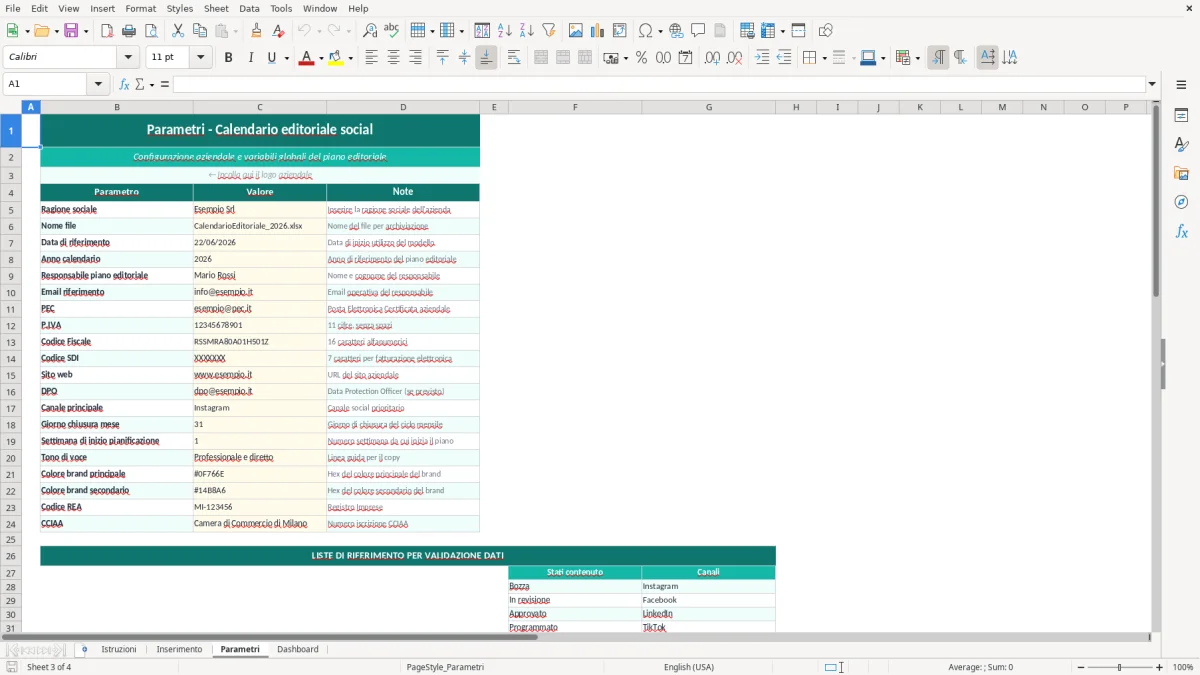Format as percent icon
The image size is (1200, 675).
click(x=641, y=58)
